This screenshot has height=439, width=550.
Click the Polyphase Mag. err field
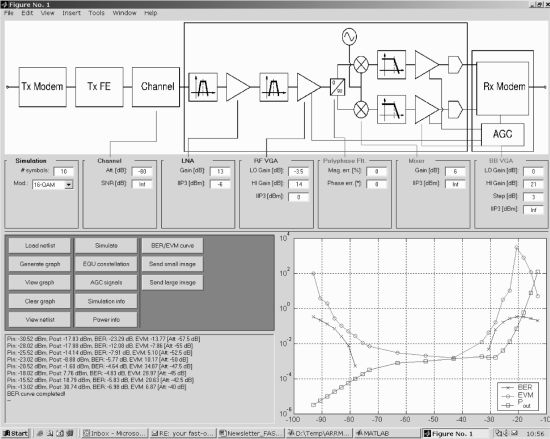[377, 172]
